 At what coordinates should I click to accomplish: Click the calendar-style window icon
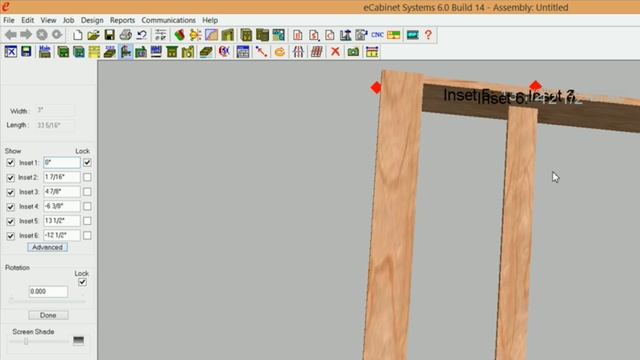(243, 52)
